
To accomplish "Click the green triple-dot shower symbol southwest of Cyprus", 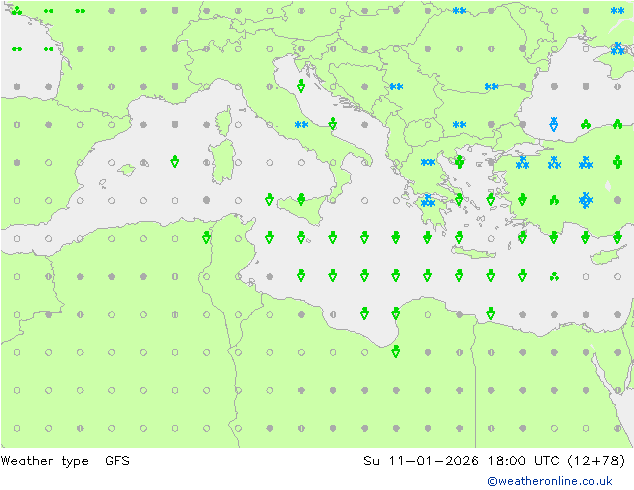I will 554,277.
